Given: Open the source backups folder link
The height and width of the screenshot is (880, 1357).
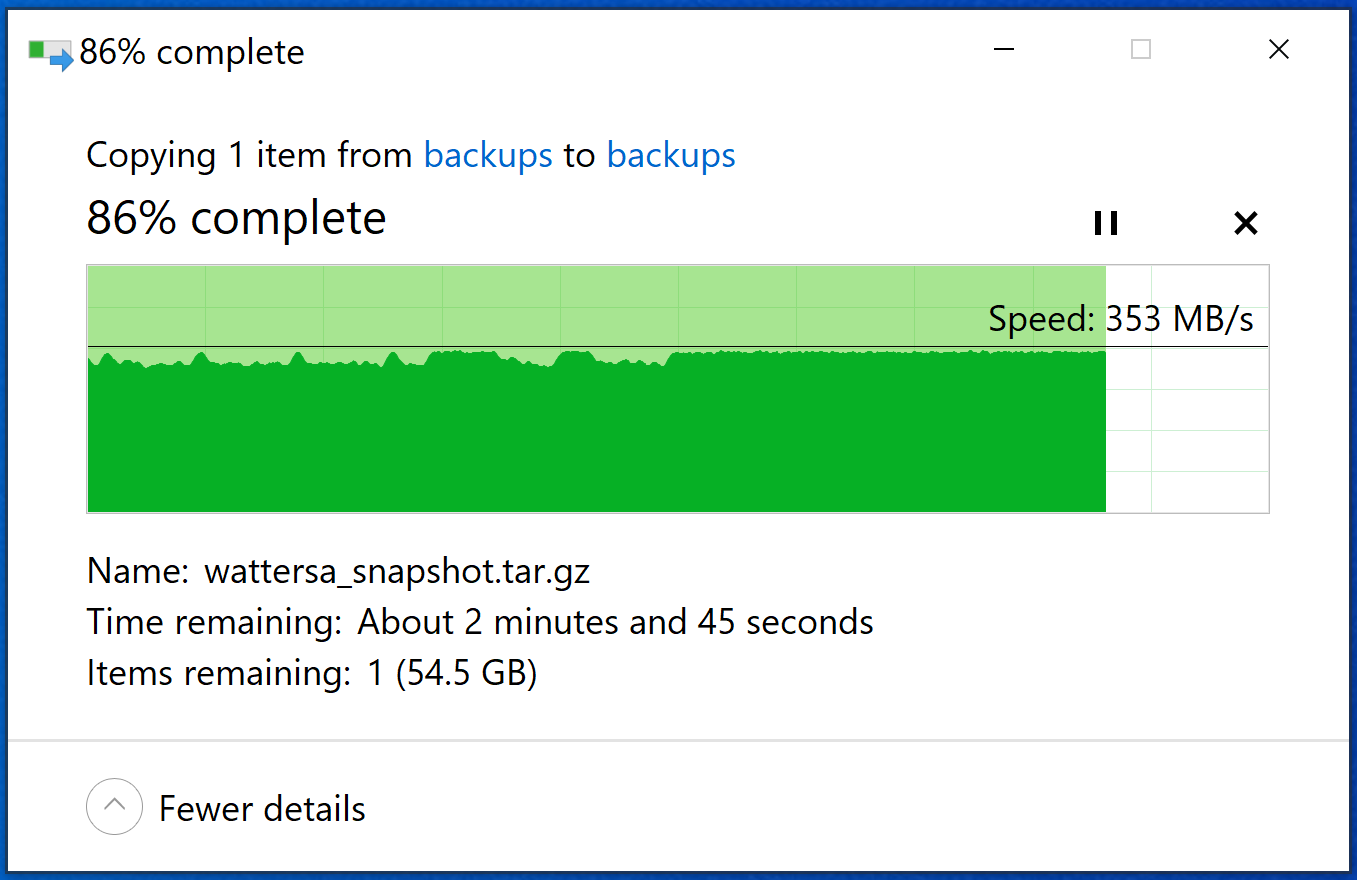Looking at the screenshot, I should click(488, 155).
